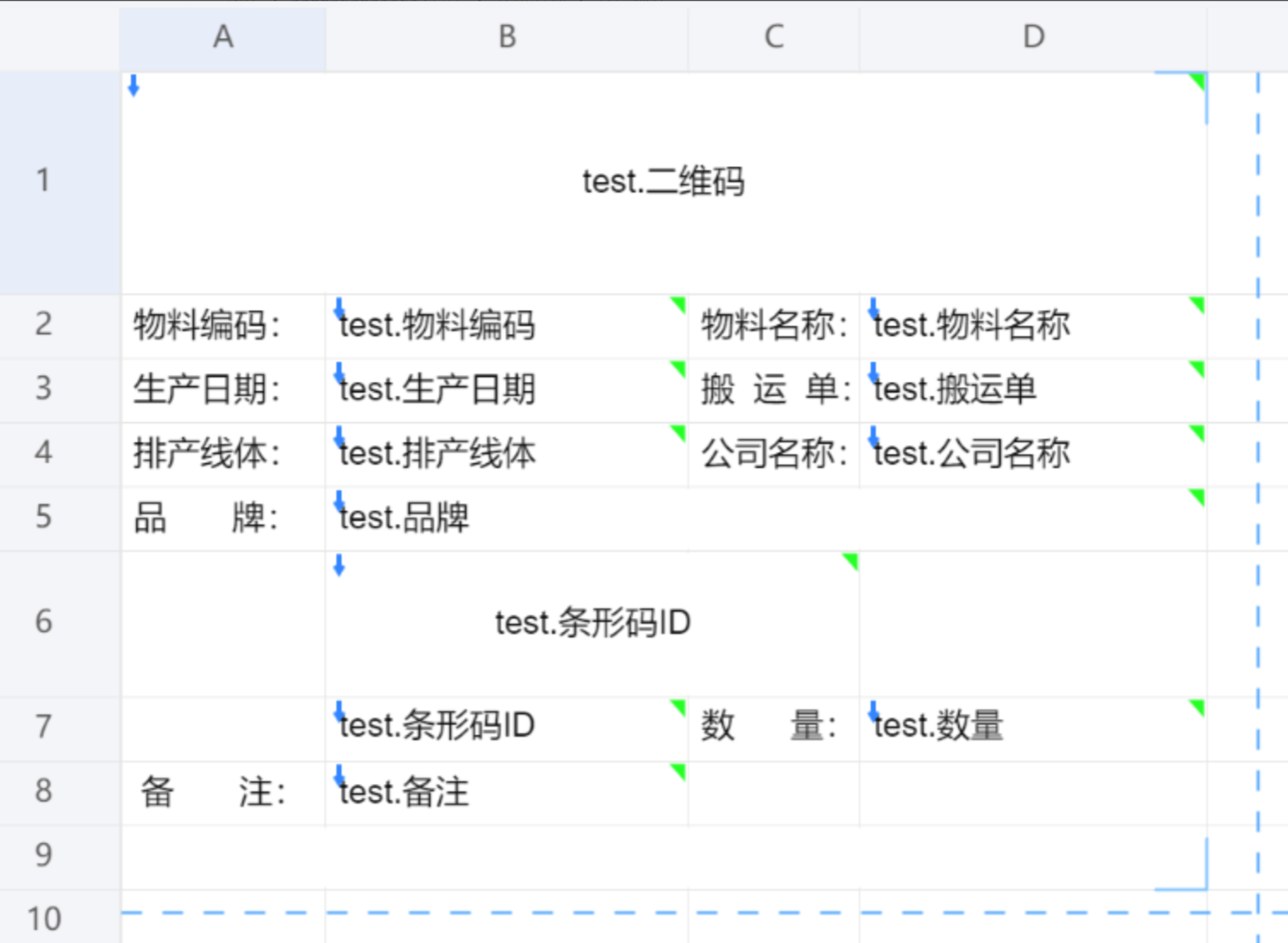Select column C header

click(x=774, y=37)
